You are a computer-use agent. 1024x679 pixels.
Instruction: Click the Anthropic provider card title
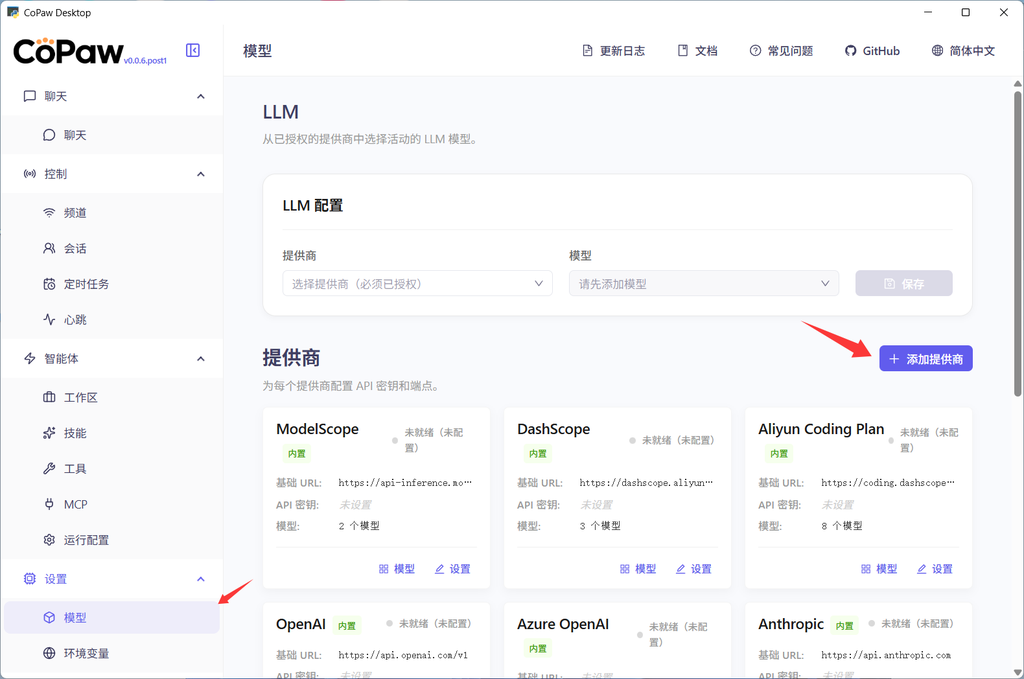point(791,624)
